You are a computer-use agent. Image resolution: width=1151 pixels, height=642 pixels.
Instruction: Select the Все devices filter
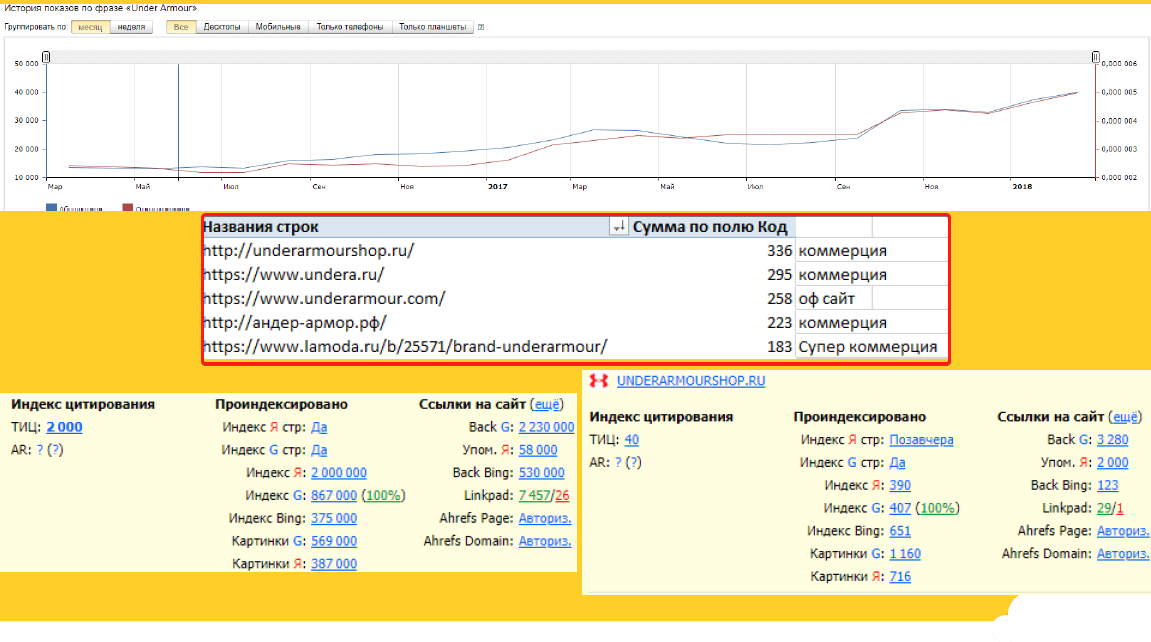tap(181, 27)
